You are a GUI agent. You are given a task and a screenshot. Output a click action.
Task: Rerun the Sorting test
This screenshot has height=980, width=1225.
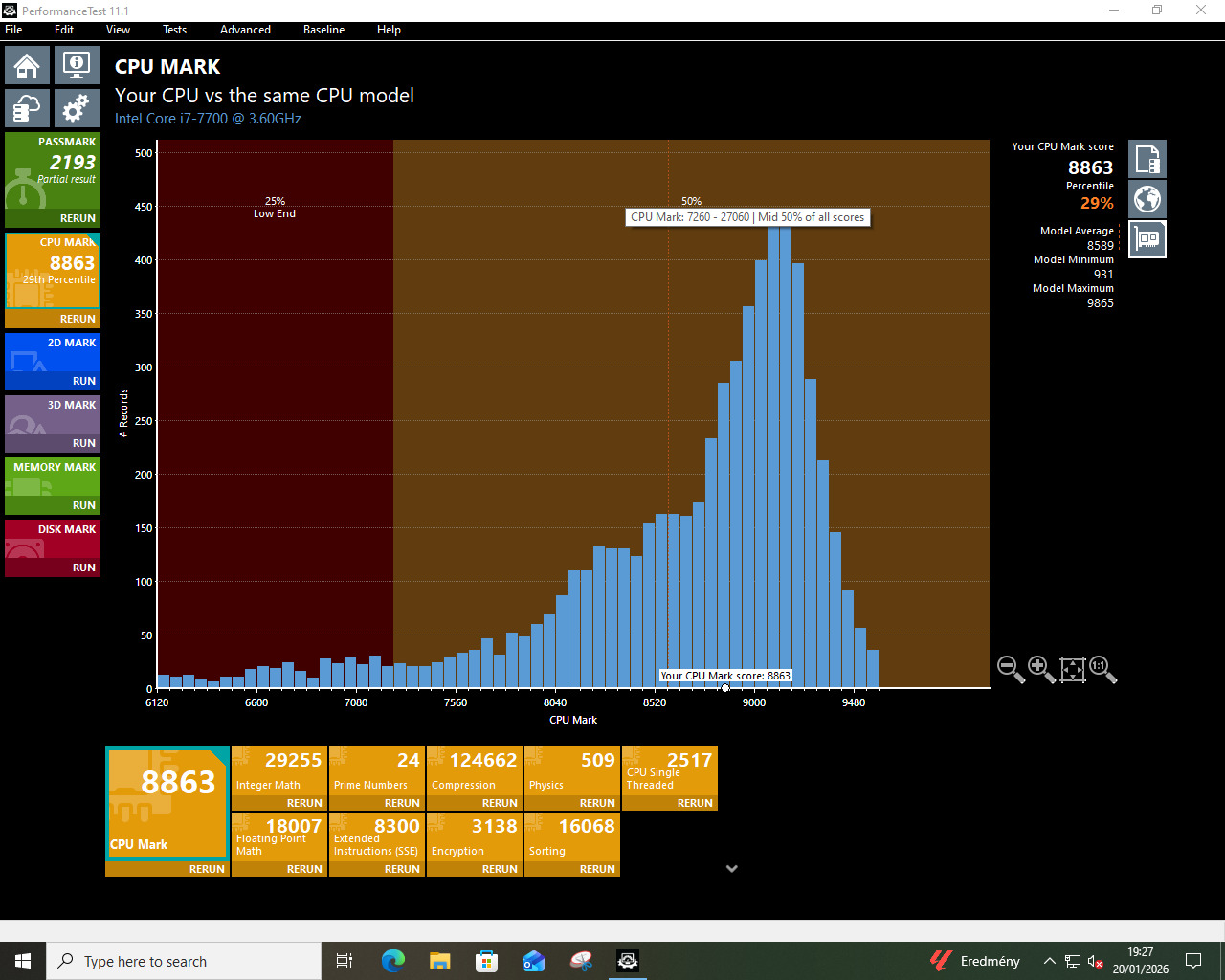pos(597,869)
